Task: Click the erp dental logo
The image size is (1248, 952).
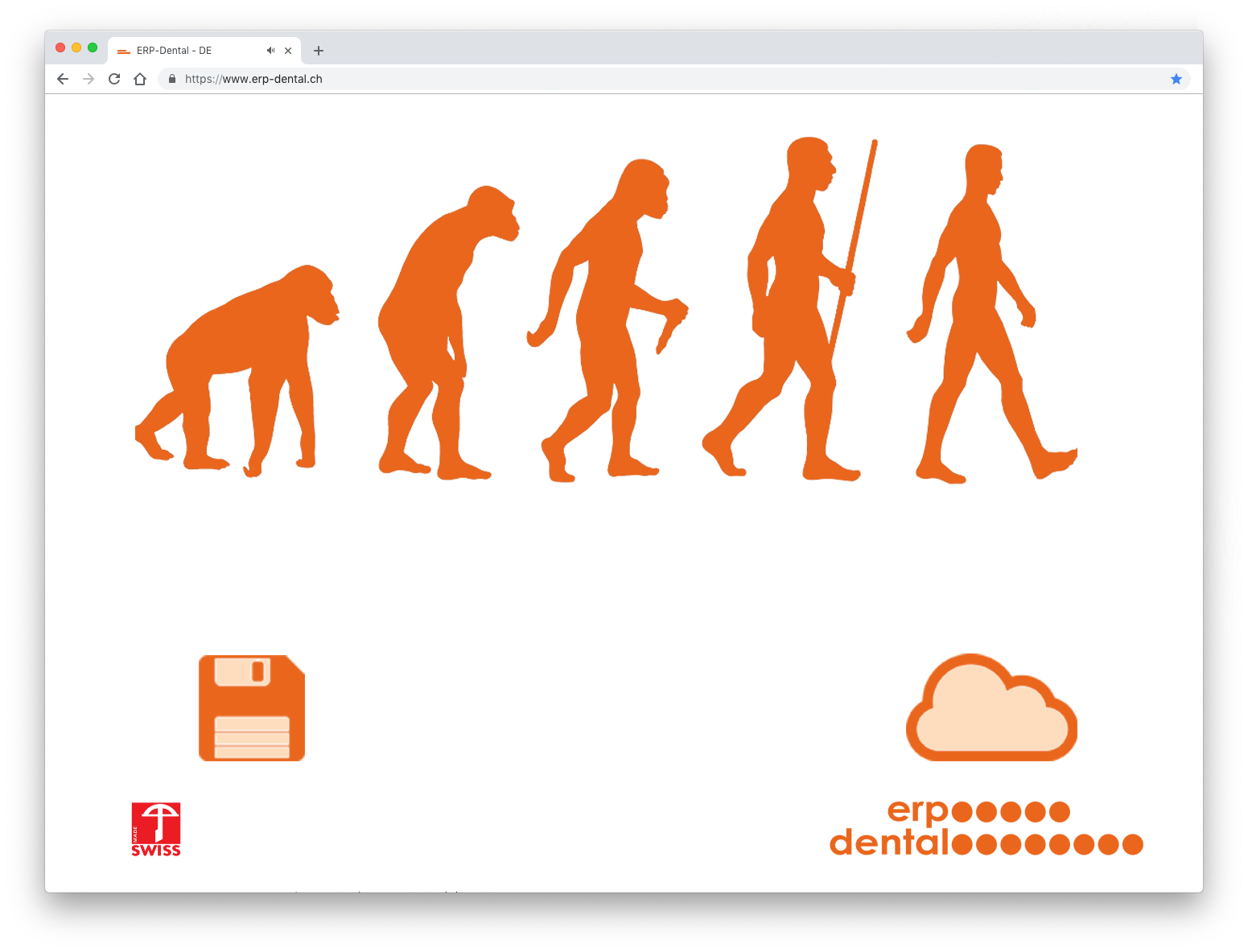Action: tap(986, 827)
